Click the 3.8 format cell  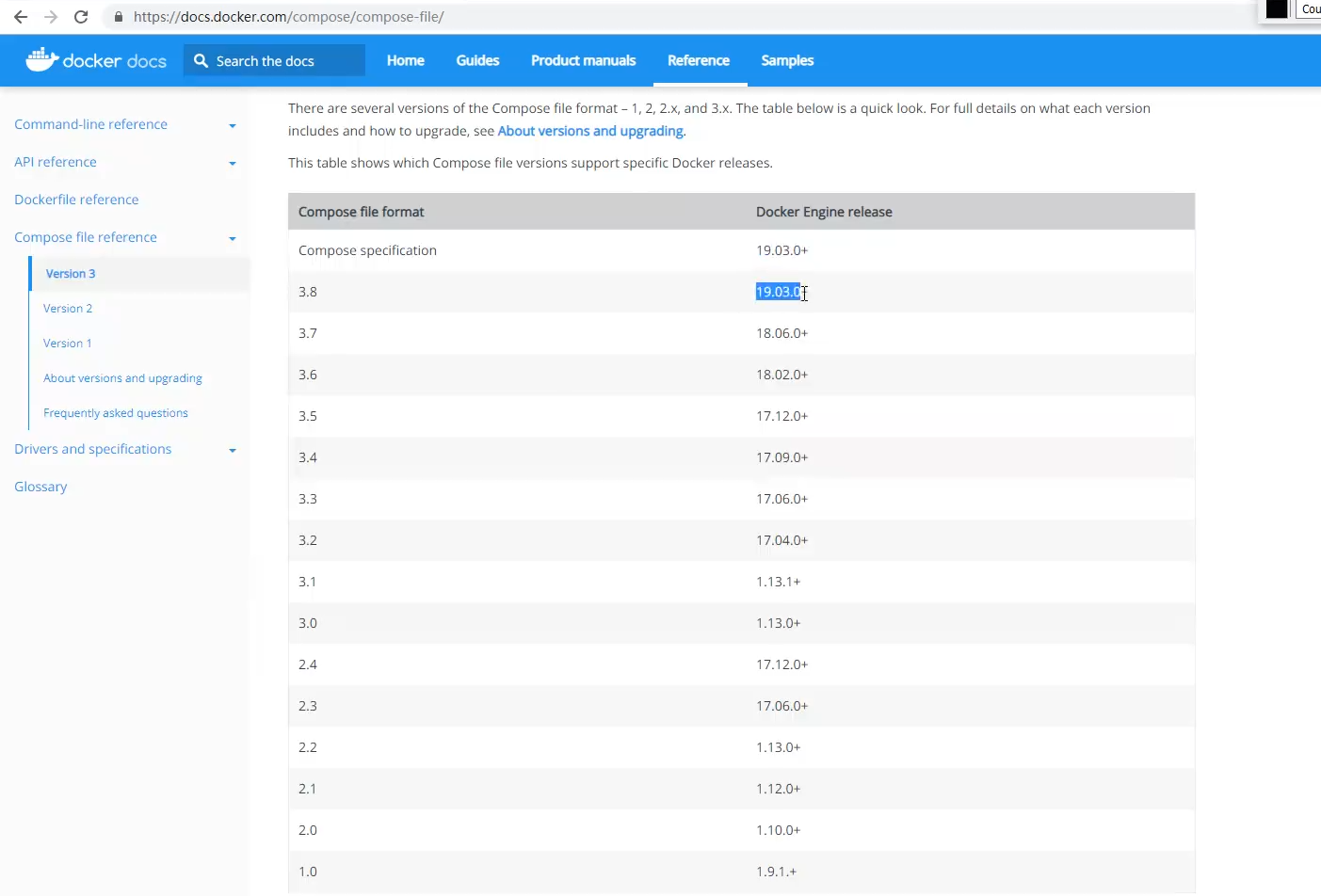(x=308, y=292)
